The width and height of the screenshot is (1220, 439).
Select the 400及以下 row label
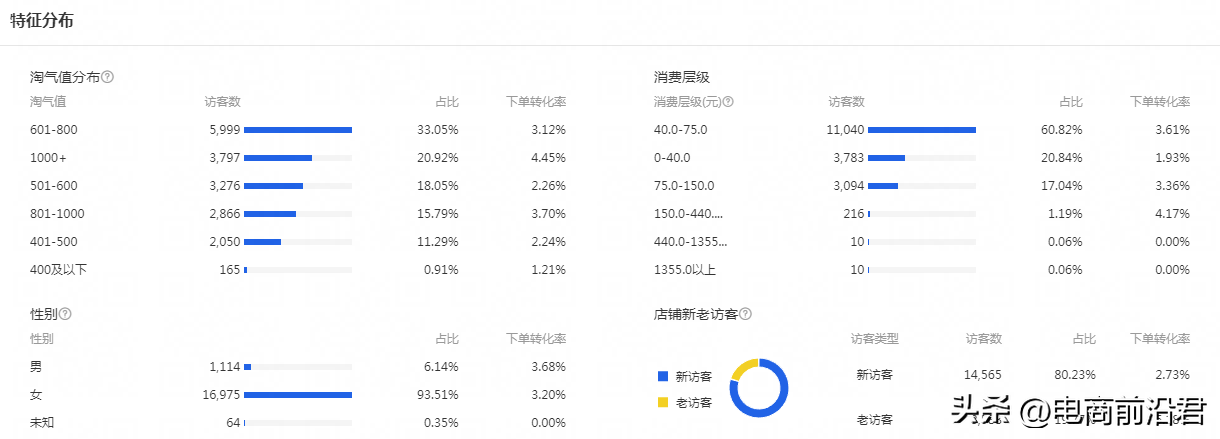tap(58, 270)
